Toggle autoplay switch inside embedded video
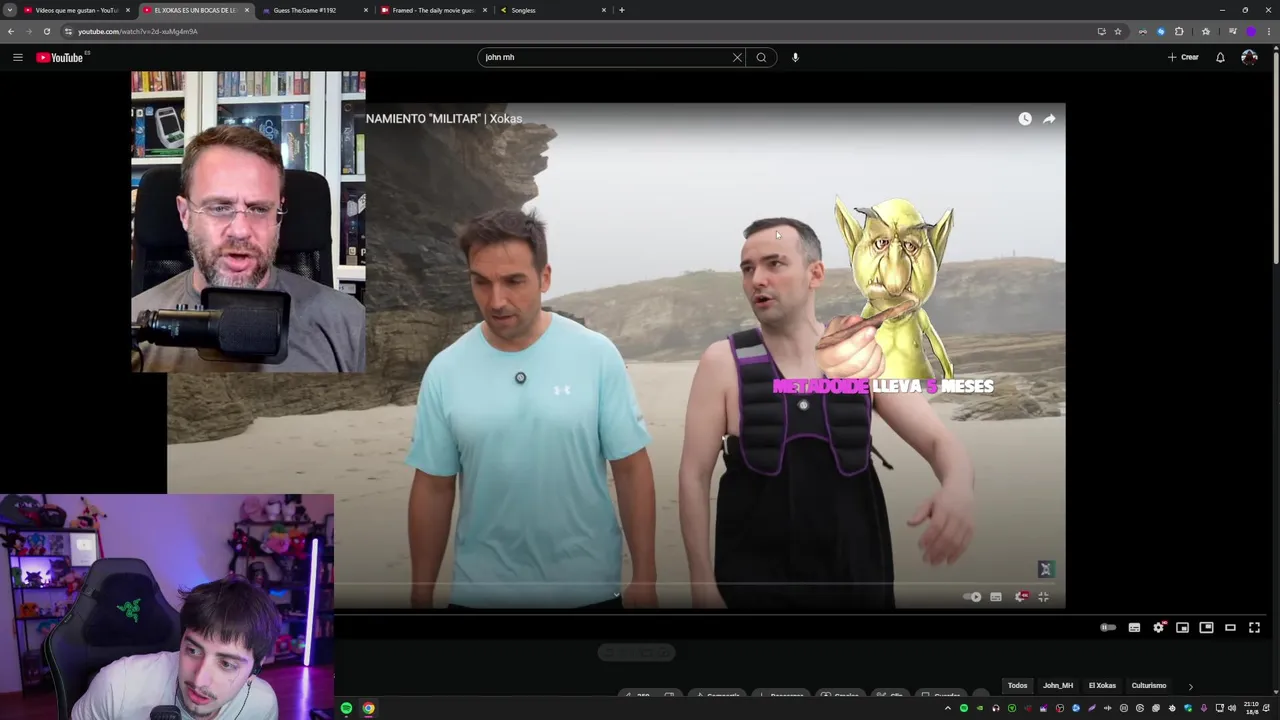The width and height of the screenshot is (1280, 720). tap(972, 597)
